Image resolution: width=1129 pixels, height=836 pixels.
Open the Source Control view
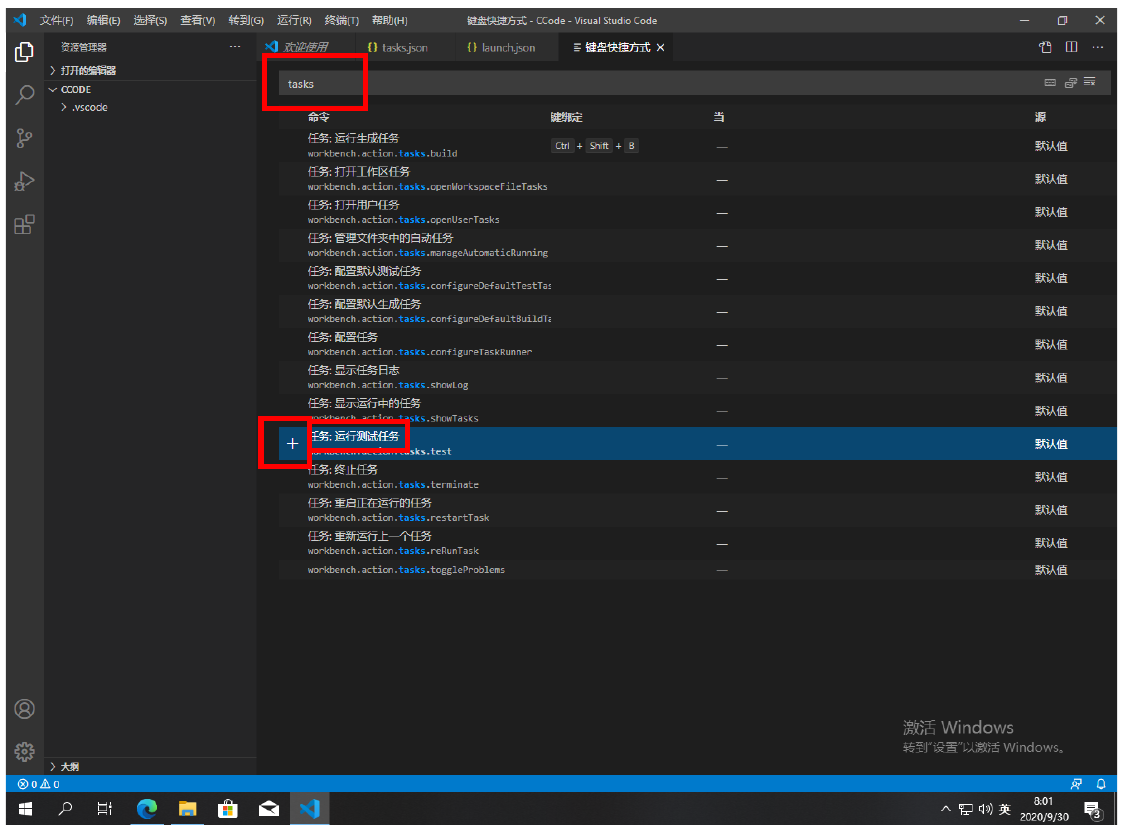[25, 138]
